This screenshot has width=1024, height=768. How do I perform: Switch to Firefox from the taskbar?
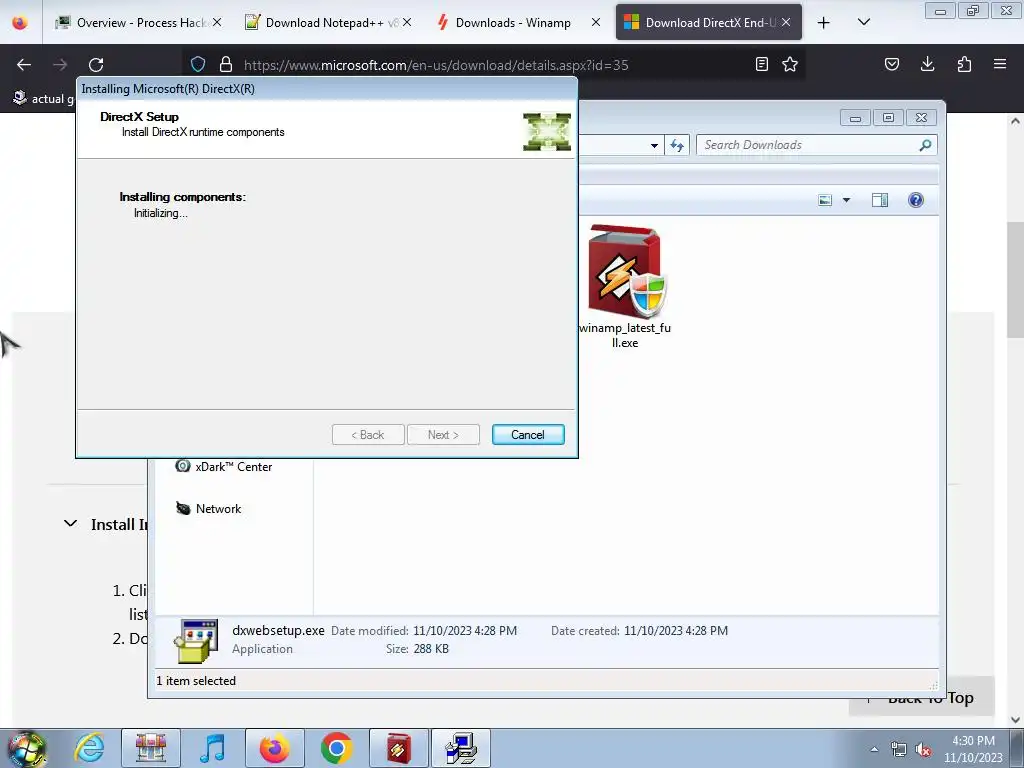tap(274, 748)
